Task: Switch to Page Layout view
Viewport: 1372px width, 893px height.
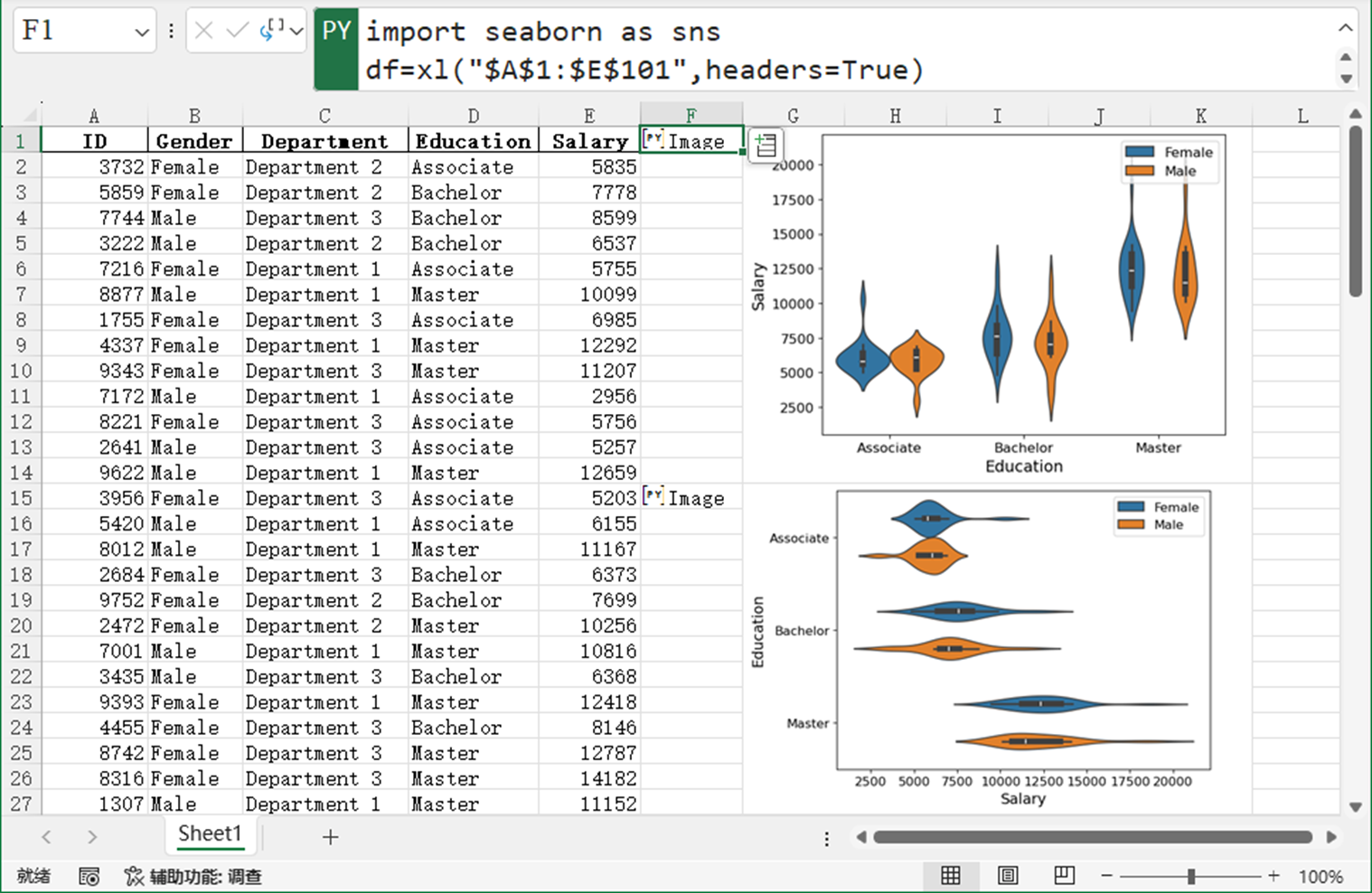Action: tap(1008, 875)
